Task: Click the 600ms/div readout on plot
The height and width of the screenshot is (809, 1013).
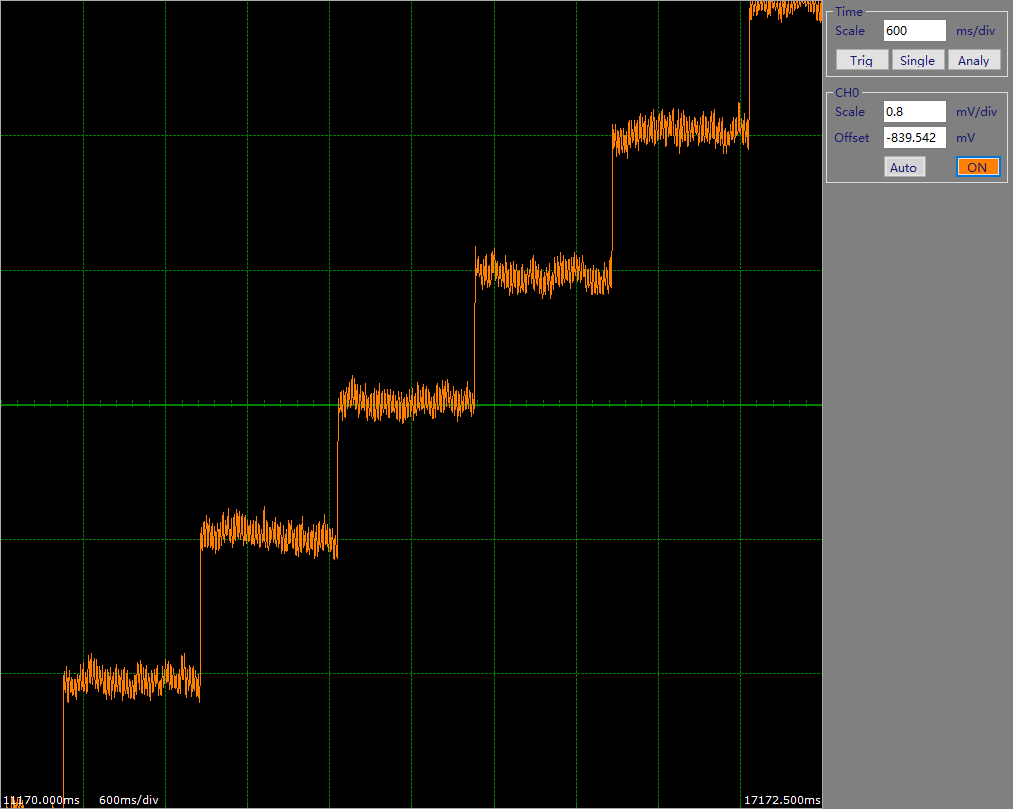Action: pos(129,800)
